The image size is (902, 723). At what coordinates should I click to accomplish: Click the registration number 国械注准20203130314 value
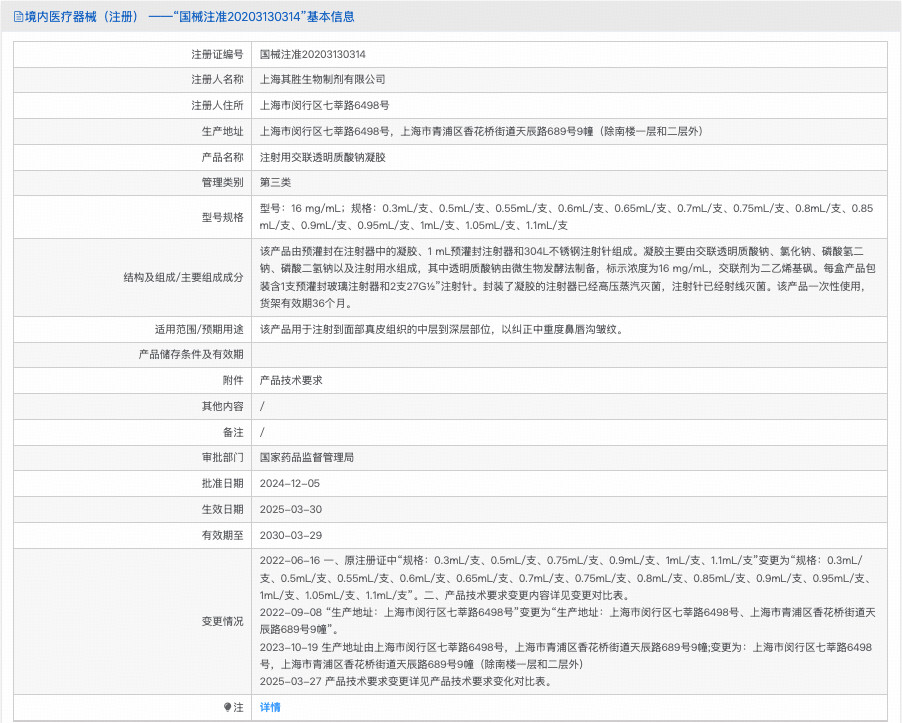tap(318, 54)
